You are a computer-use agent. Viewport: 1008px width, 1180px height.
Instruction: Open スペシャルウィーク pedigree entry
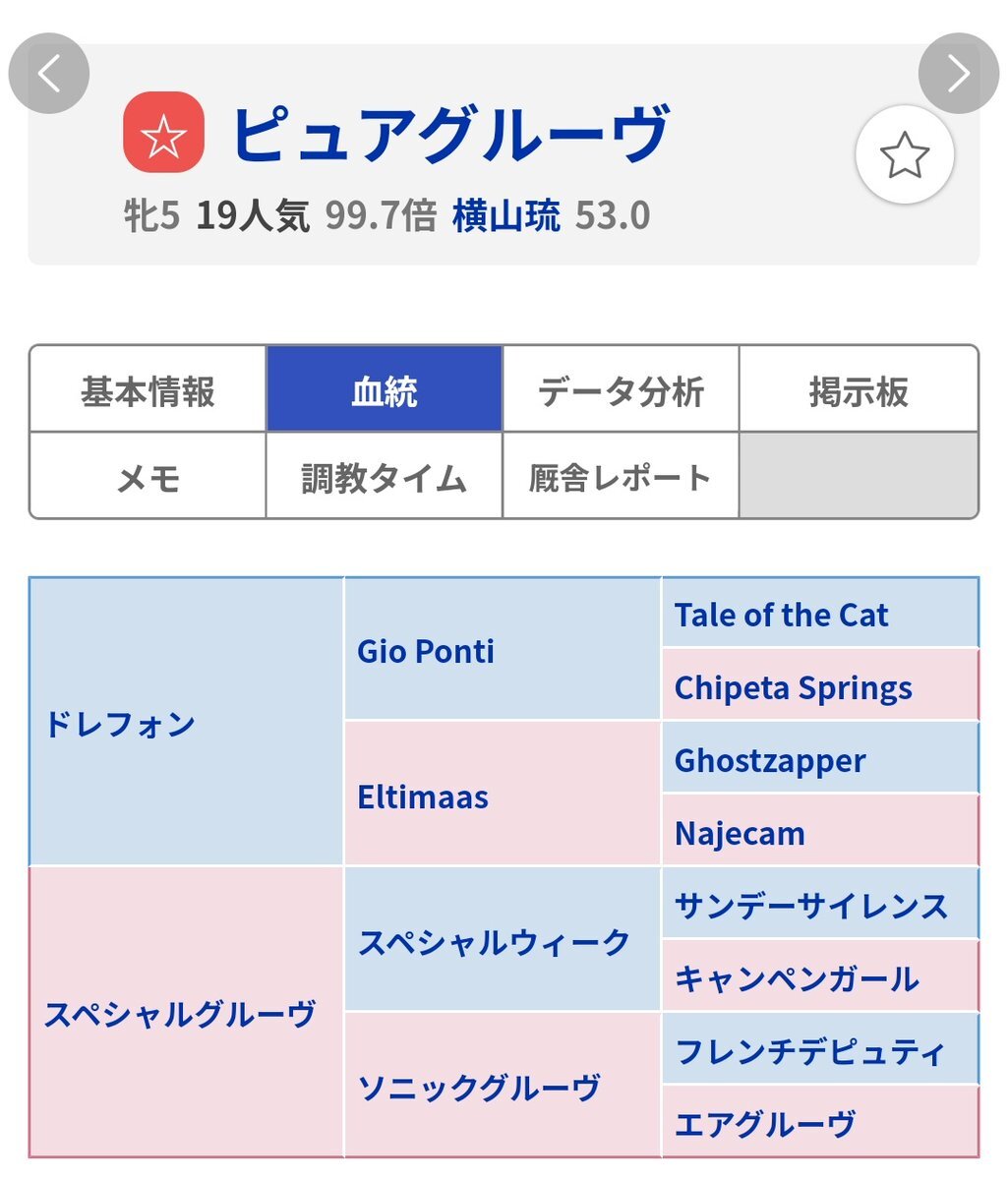494,942
